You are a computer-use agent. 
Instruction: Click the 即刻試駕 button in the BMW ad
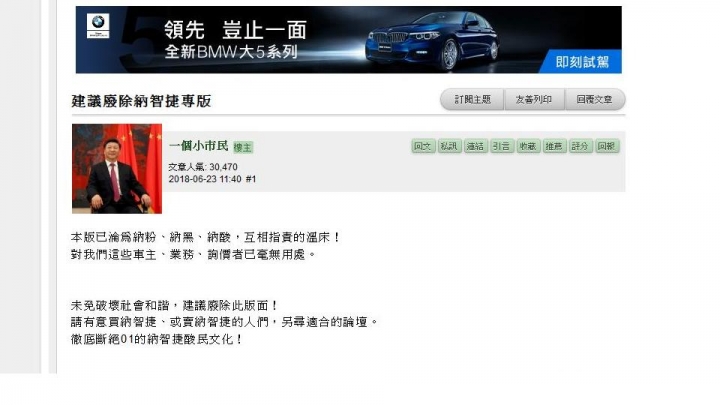[x=582, y=62]
